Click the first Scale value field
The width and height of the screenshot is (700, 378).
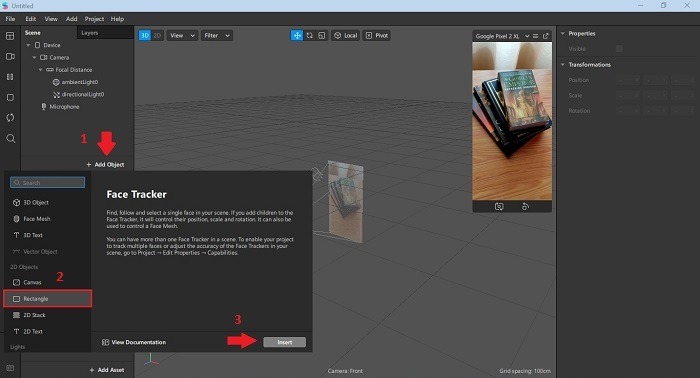(629, 96)
